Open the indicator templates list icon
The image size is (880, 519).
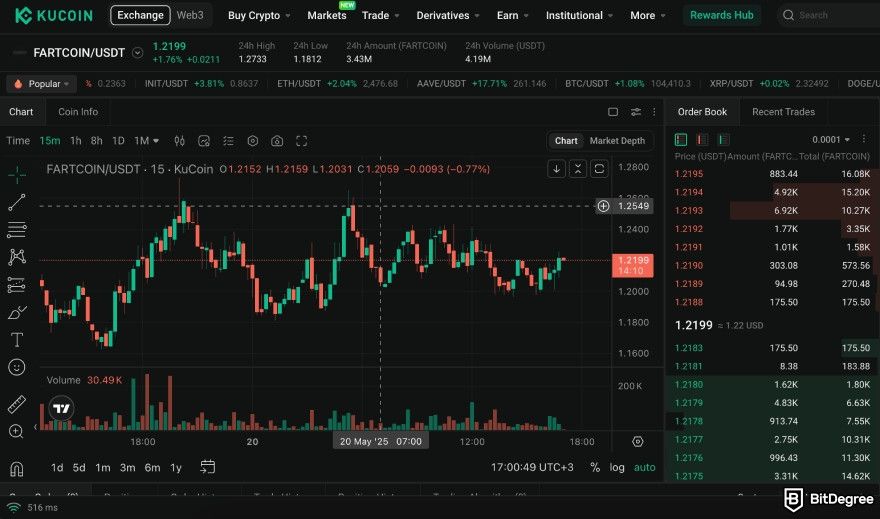pyautogui.click(x=228, y=141)
